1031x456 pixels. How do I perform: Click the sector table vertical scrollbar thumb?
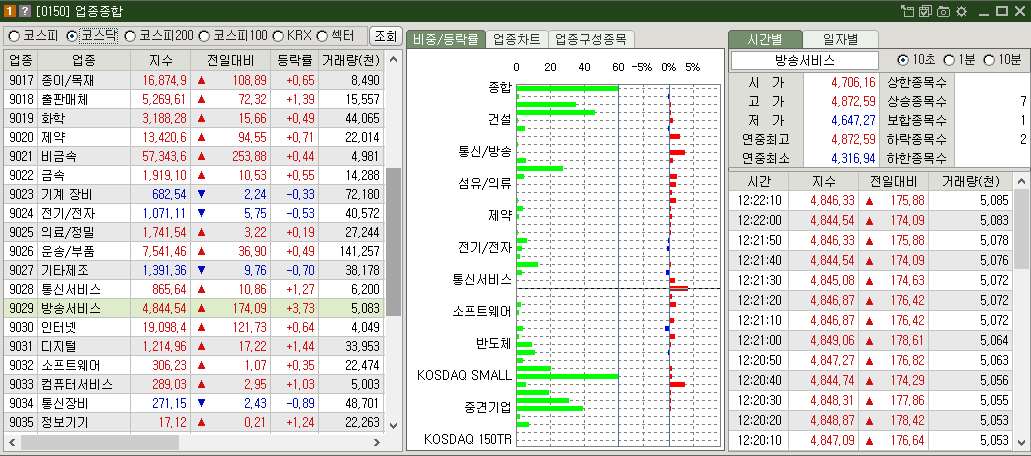393,242
